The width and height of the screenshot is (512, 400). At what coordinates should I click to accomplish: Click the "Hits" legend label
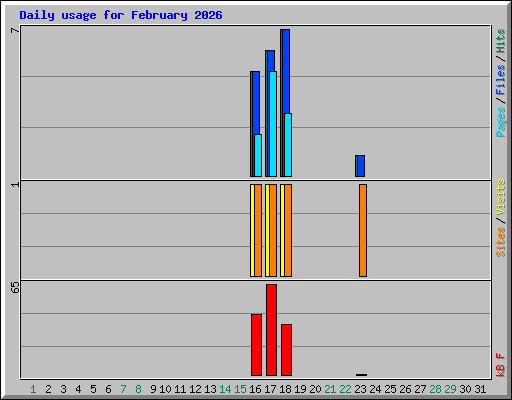501,41
